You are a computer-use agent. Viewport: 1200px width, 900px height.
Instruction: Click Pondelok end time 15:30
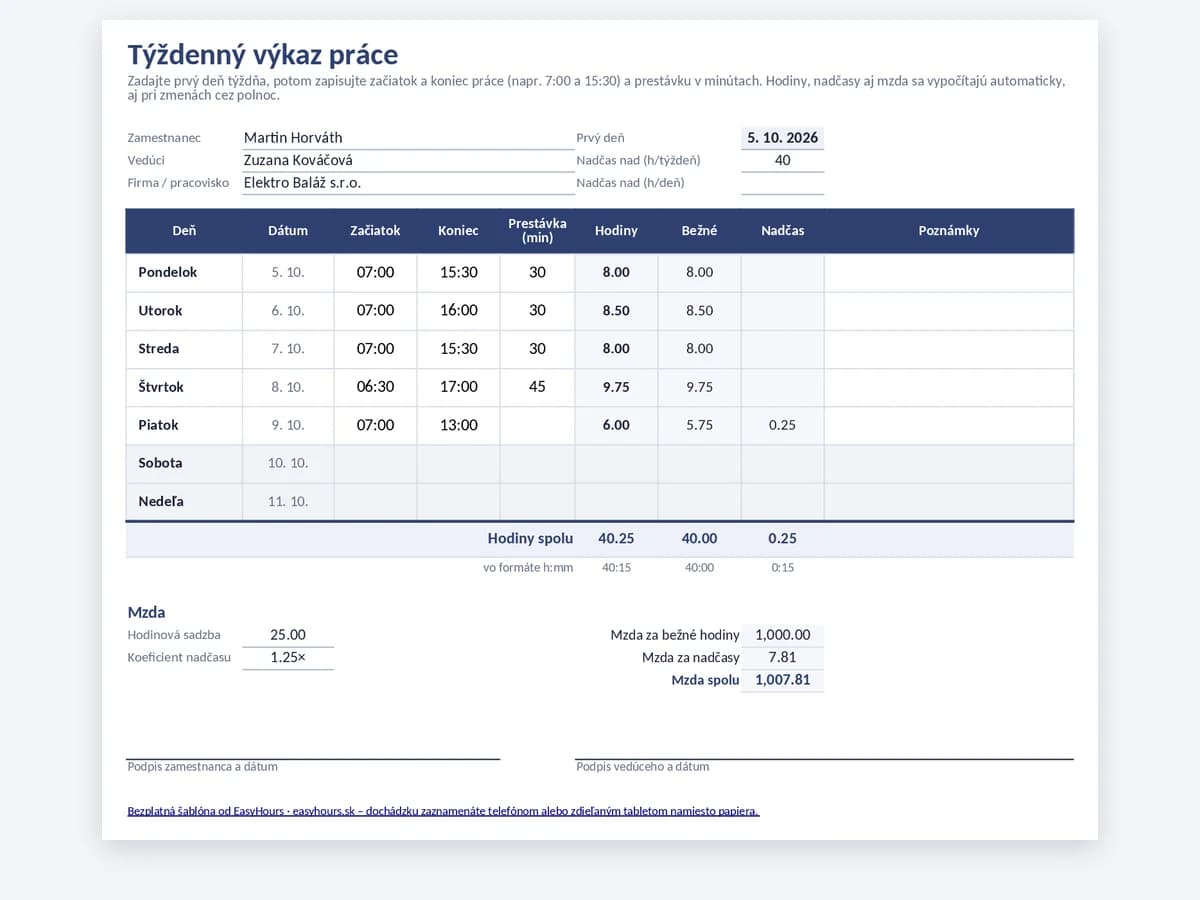tap(458, 273)
